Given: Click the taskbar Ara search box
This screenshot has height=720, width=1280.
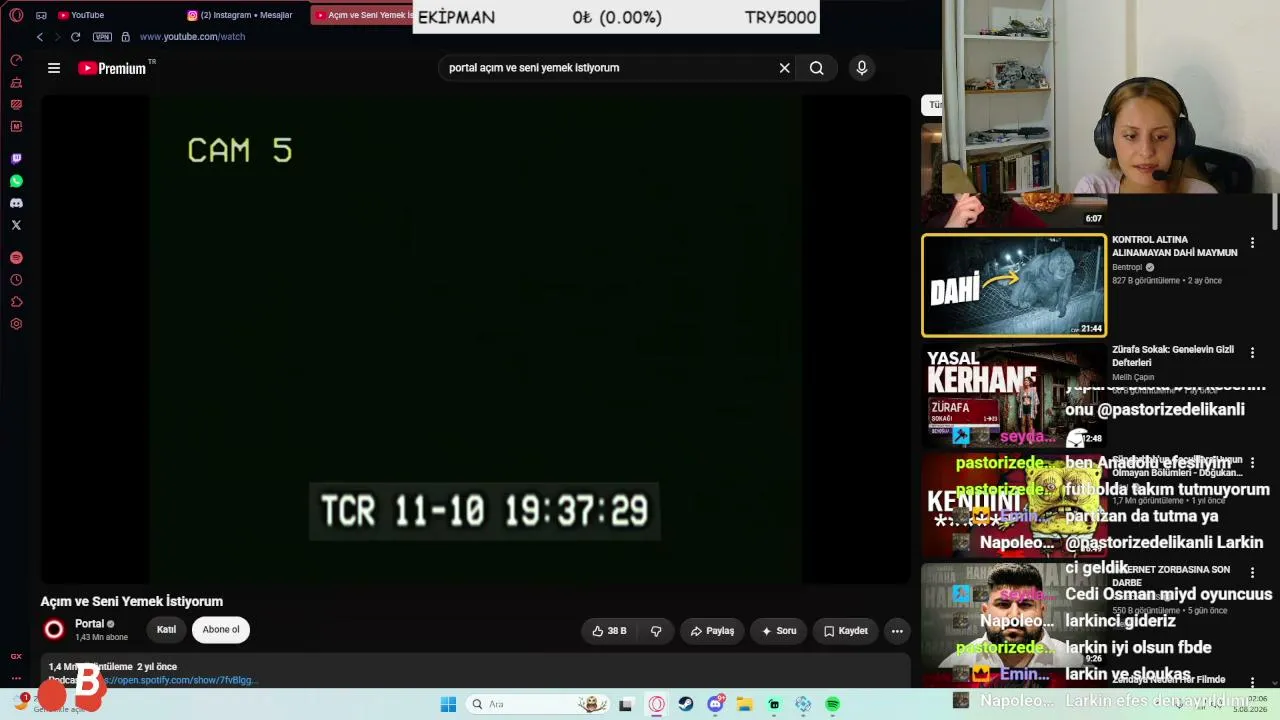Looking at the screenshot, I should pyautogui.click(x=537, y=705).
